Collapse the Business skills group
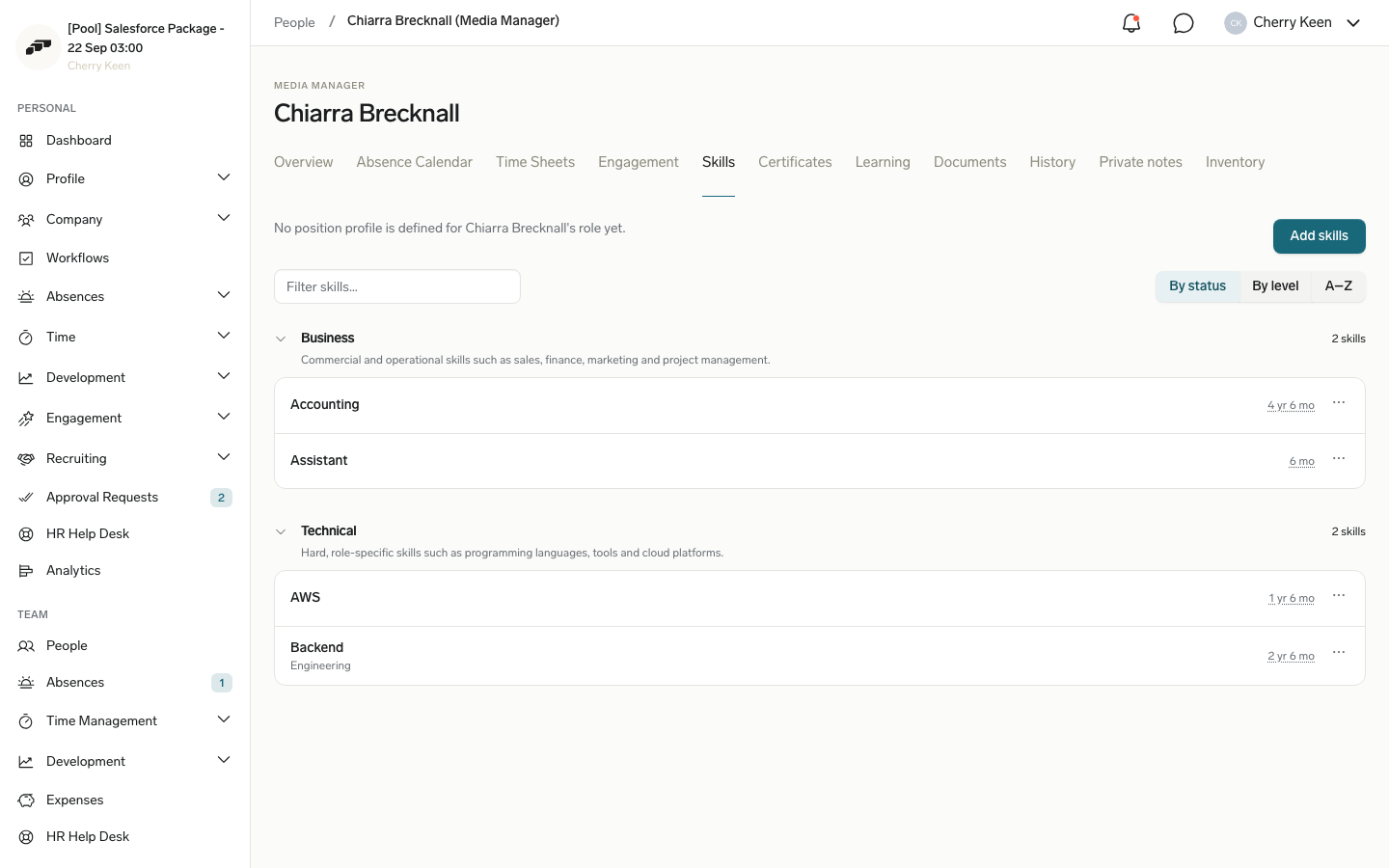Image resolution: width=1389 pixels, height=868 pixels. pyautogui.click(x=281, y=339)
